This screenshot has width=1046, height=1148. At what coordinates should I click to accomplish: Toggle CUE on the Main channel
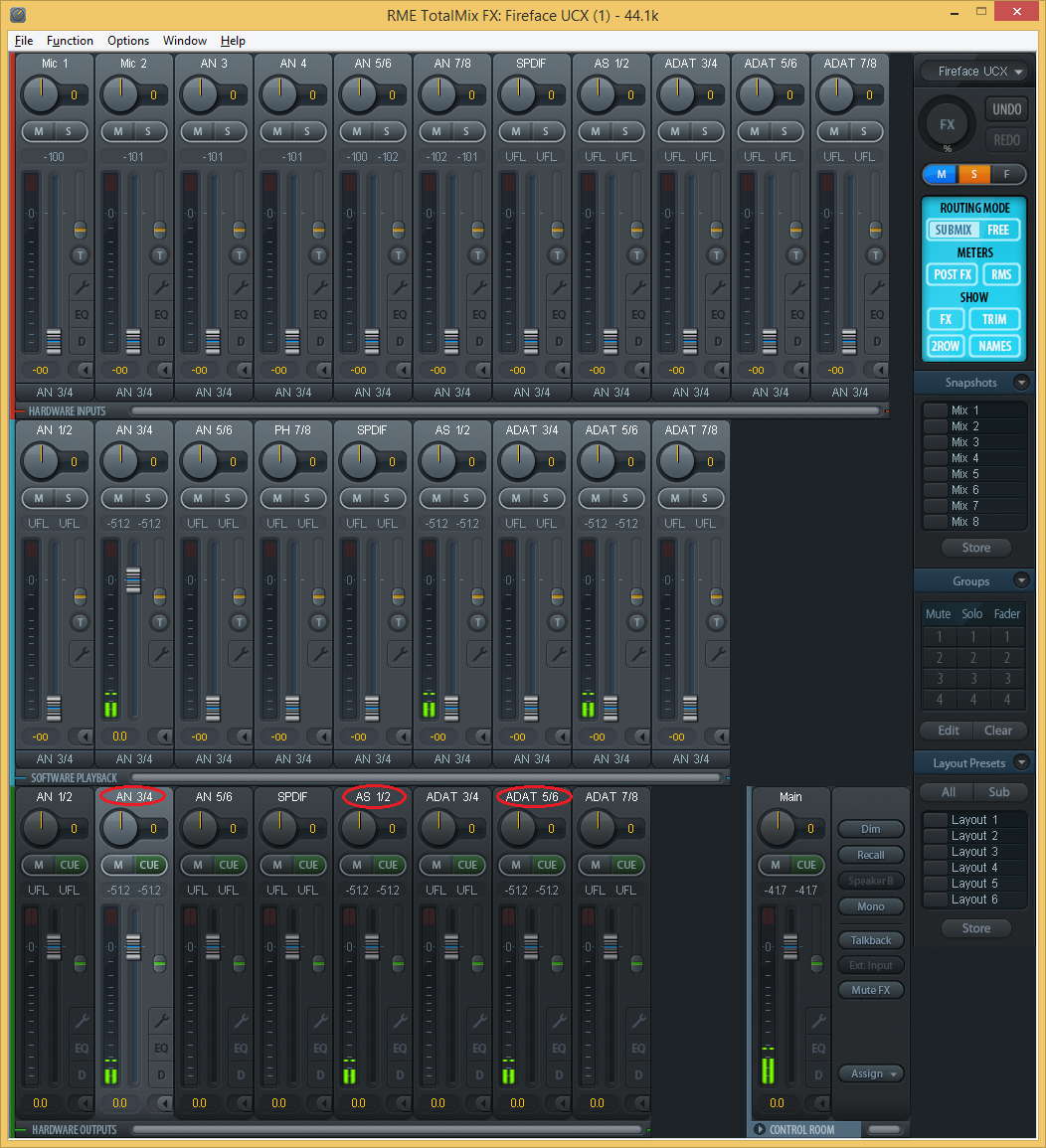[806, 865]
